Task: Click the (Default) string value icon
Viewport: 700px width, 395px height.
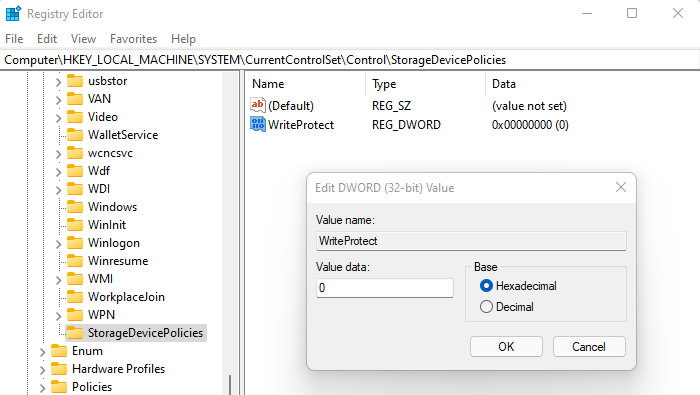Action: tap(258, 105)
